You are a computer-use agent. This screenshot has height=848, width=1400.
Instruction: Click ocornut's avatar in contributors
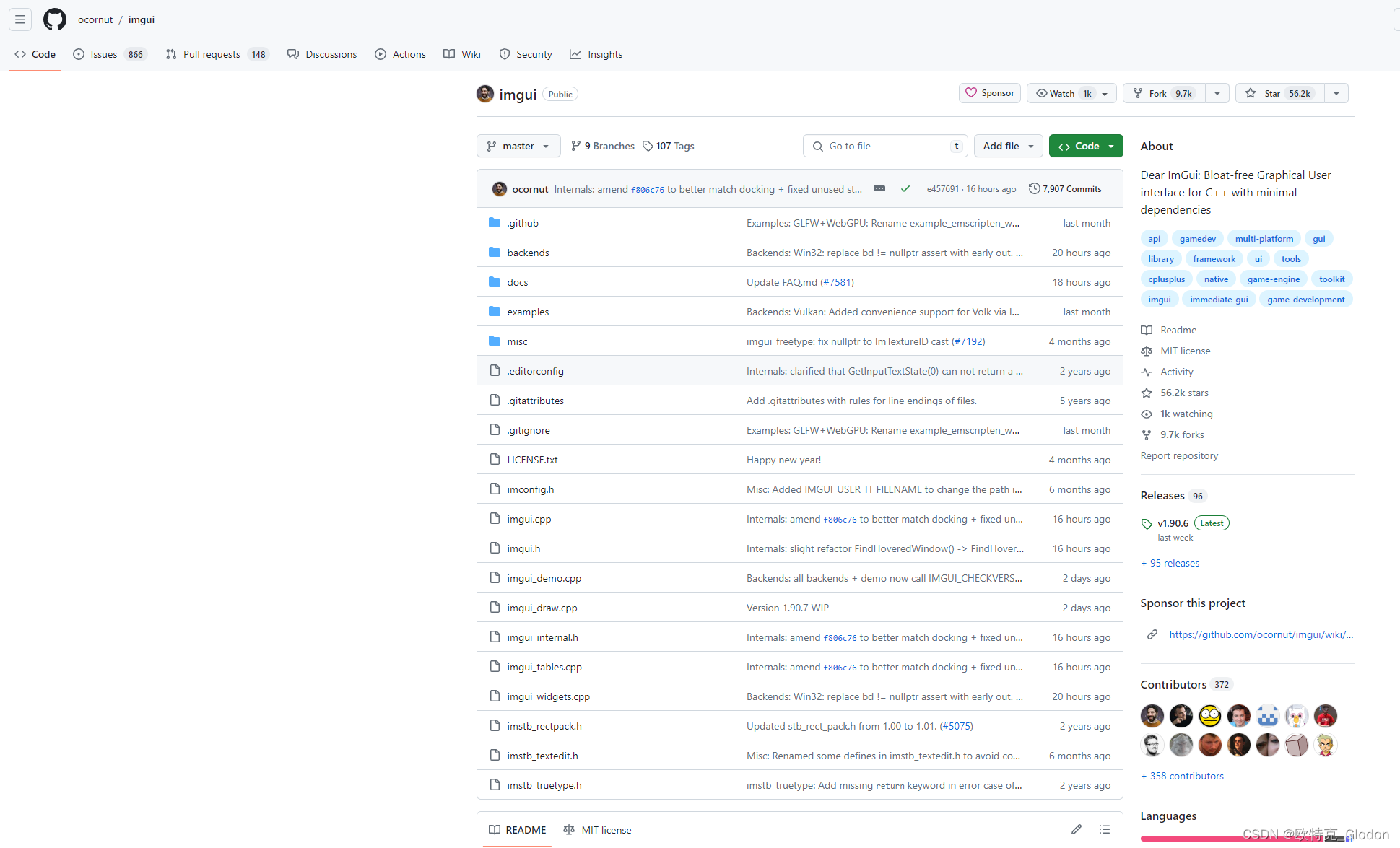[1152, 715]
